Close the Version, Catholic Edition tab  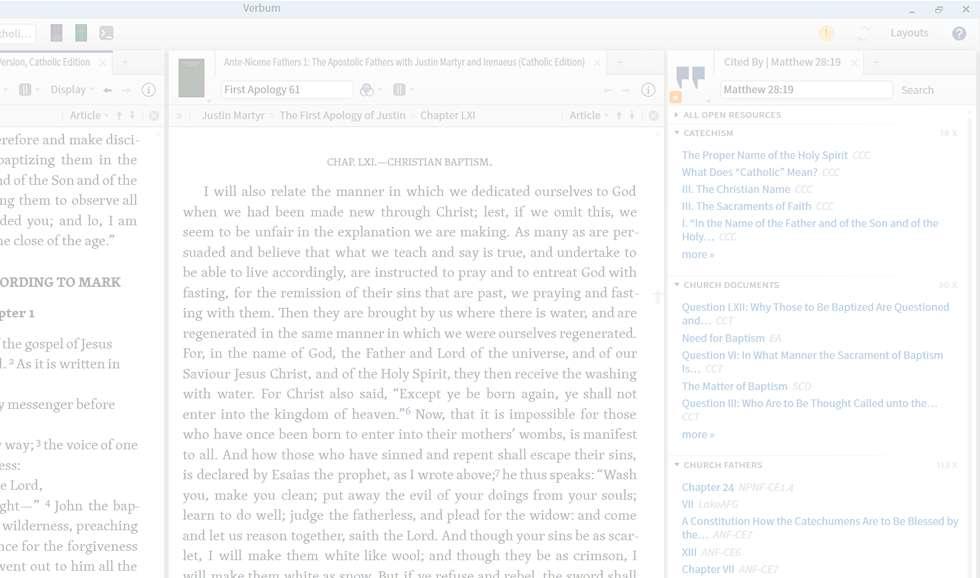pyautogui.click(x=102, y=62)
